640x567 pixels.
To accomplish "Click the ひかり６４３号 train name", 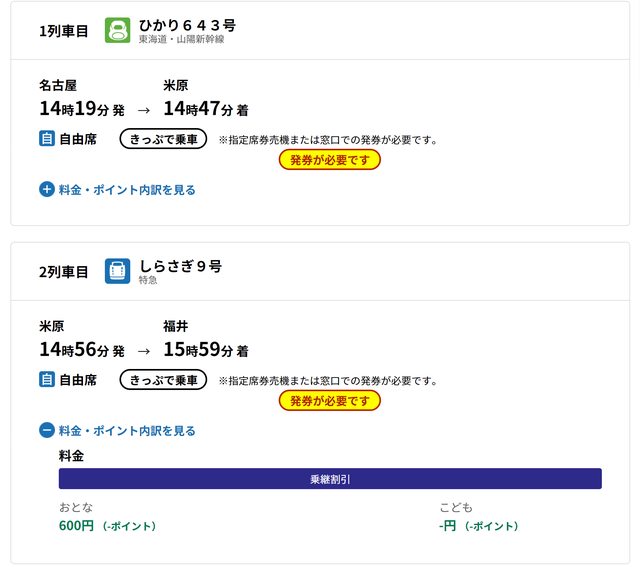I will [x=188, y=25].
